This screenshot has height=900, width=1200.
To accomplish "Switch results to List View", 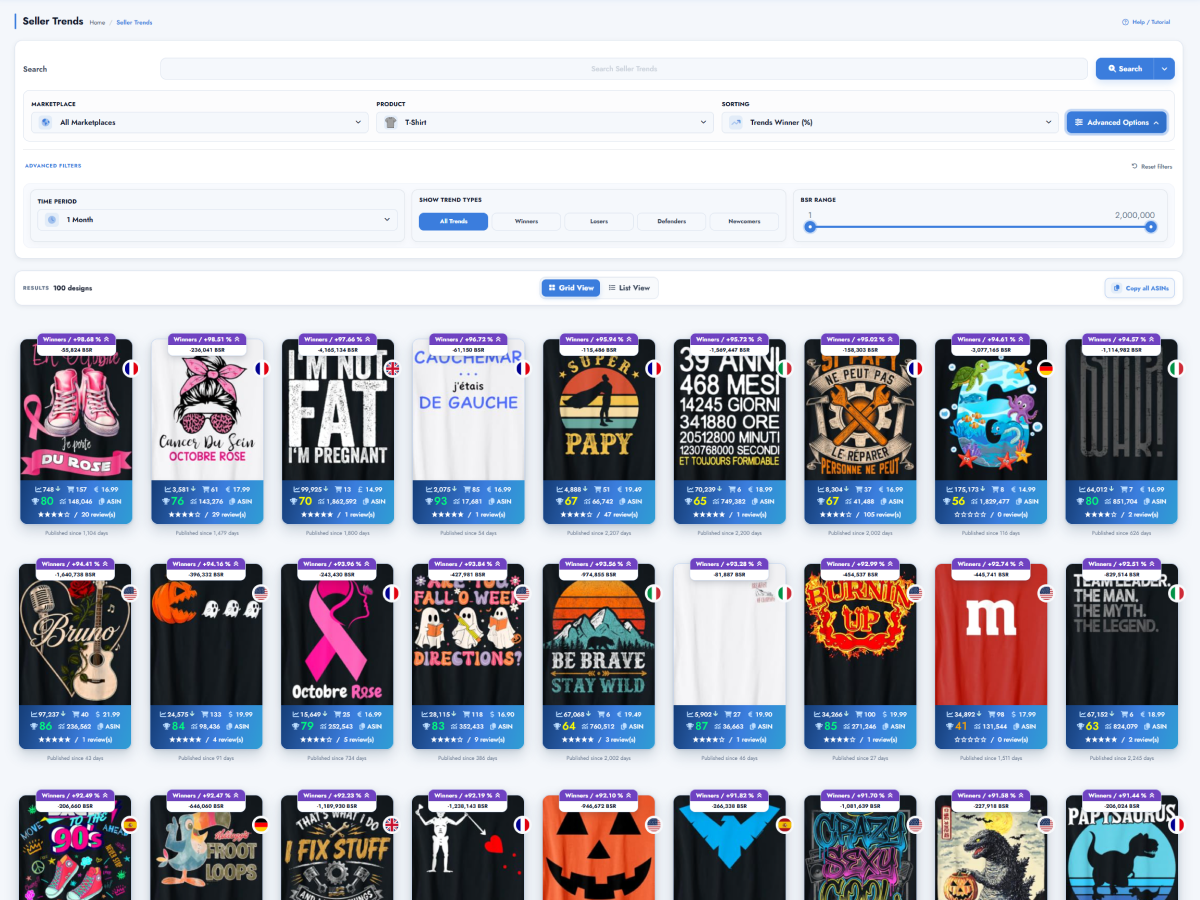I will click(x=628, y=288).
